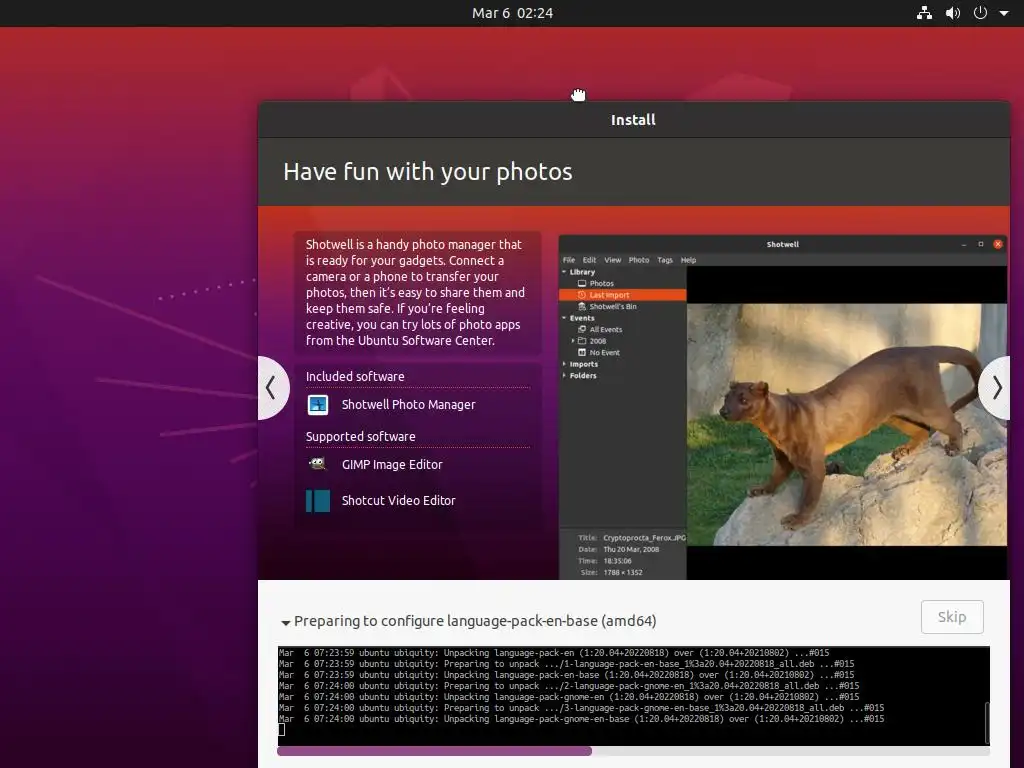The image size is (1024, 768).
Task: Open View menu in Shotwell preview
Action: (613, 260)
